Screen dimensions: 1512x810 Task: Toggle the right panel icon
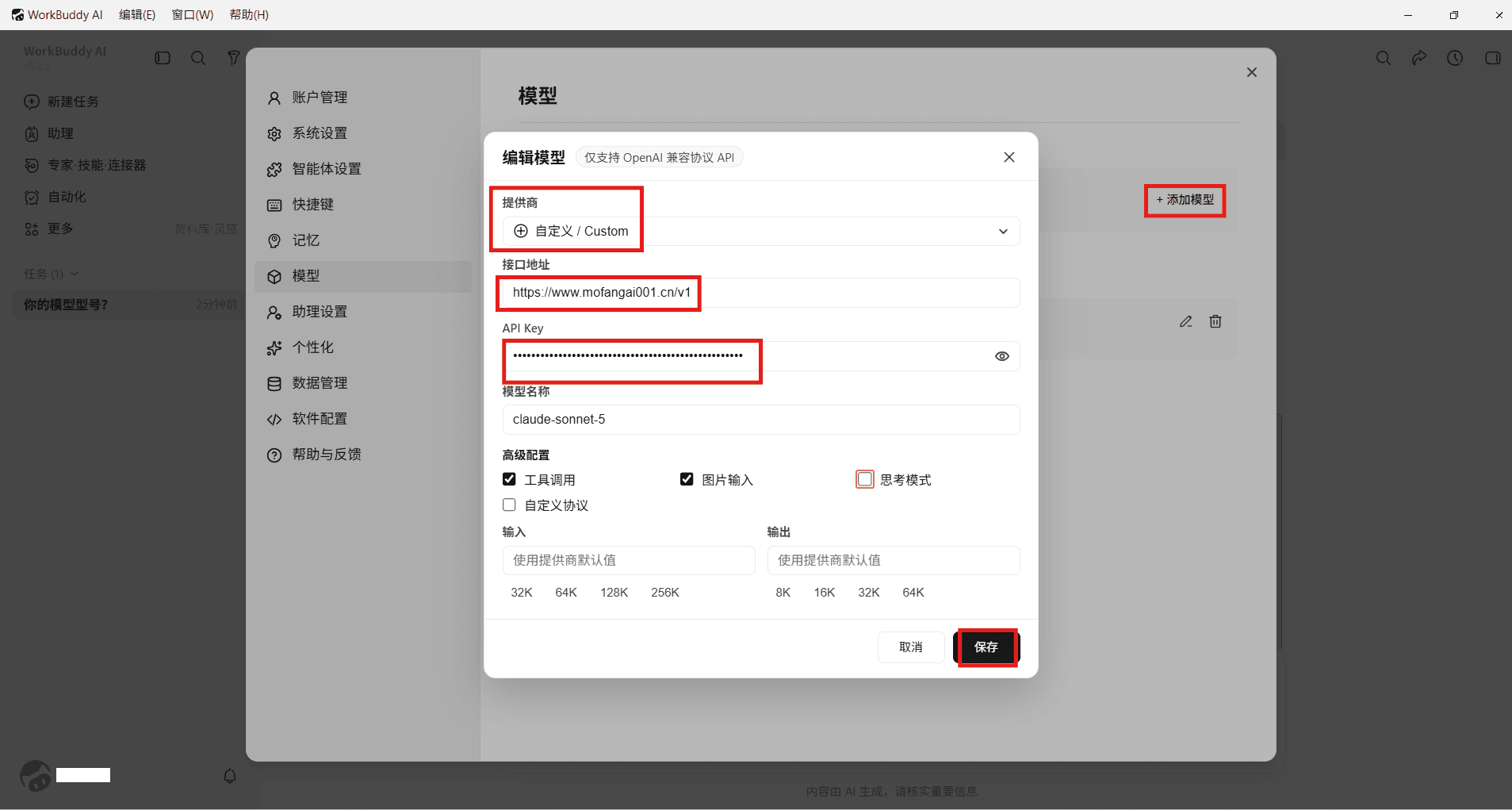tap(1492, 58)
